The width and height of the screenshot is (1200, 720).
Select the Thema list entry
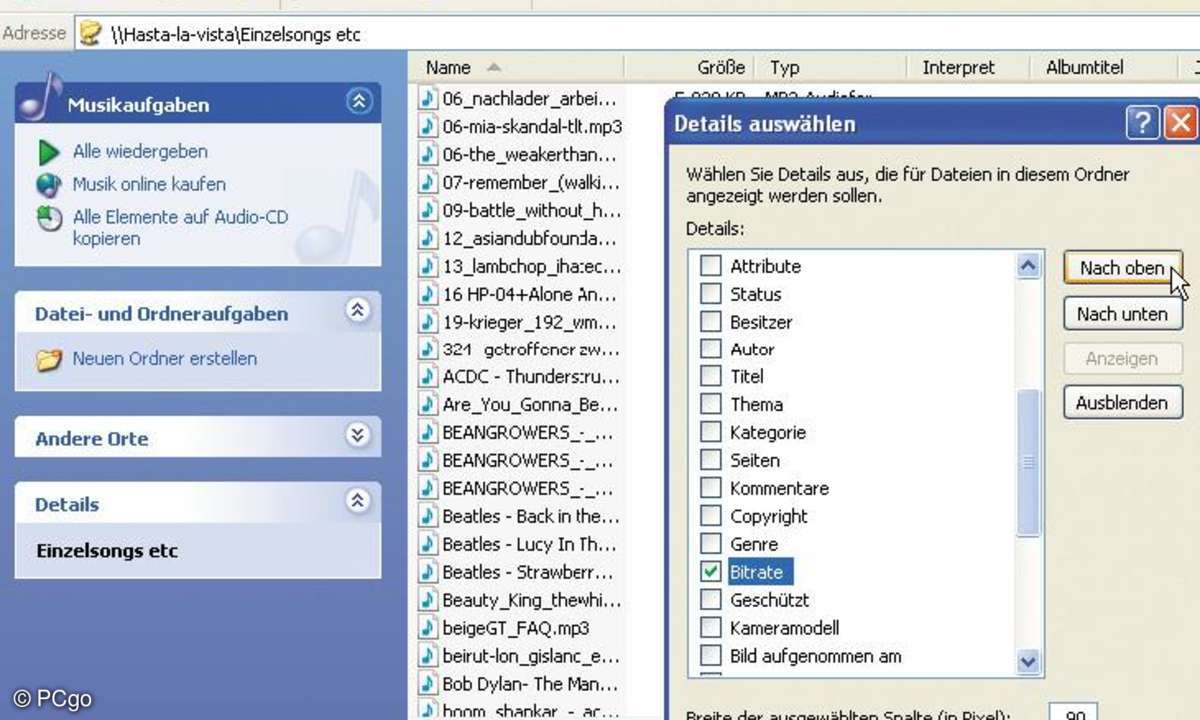coord(756,404)
